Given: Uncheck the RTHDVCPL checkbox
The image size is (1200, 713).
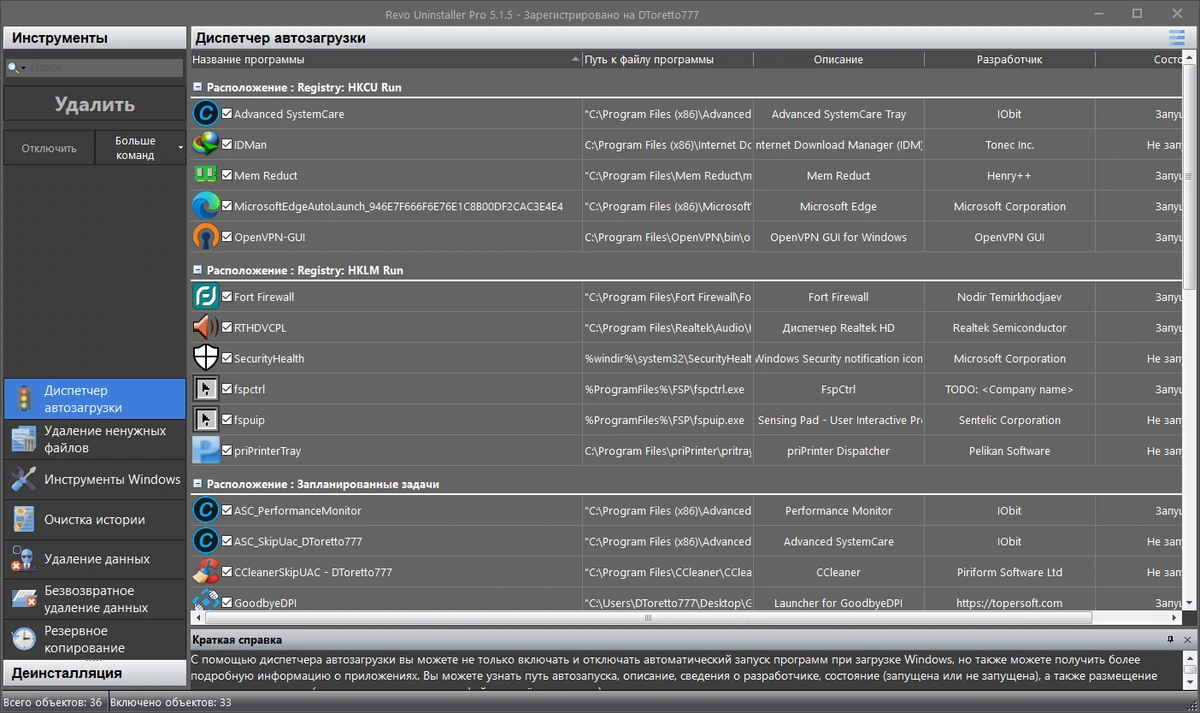Looking at the screenshot, I should click(x=227, y=327).
